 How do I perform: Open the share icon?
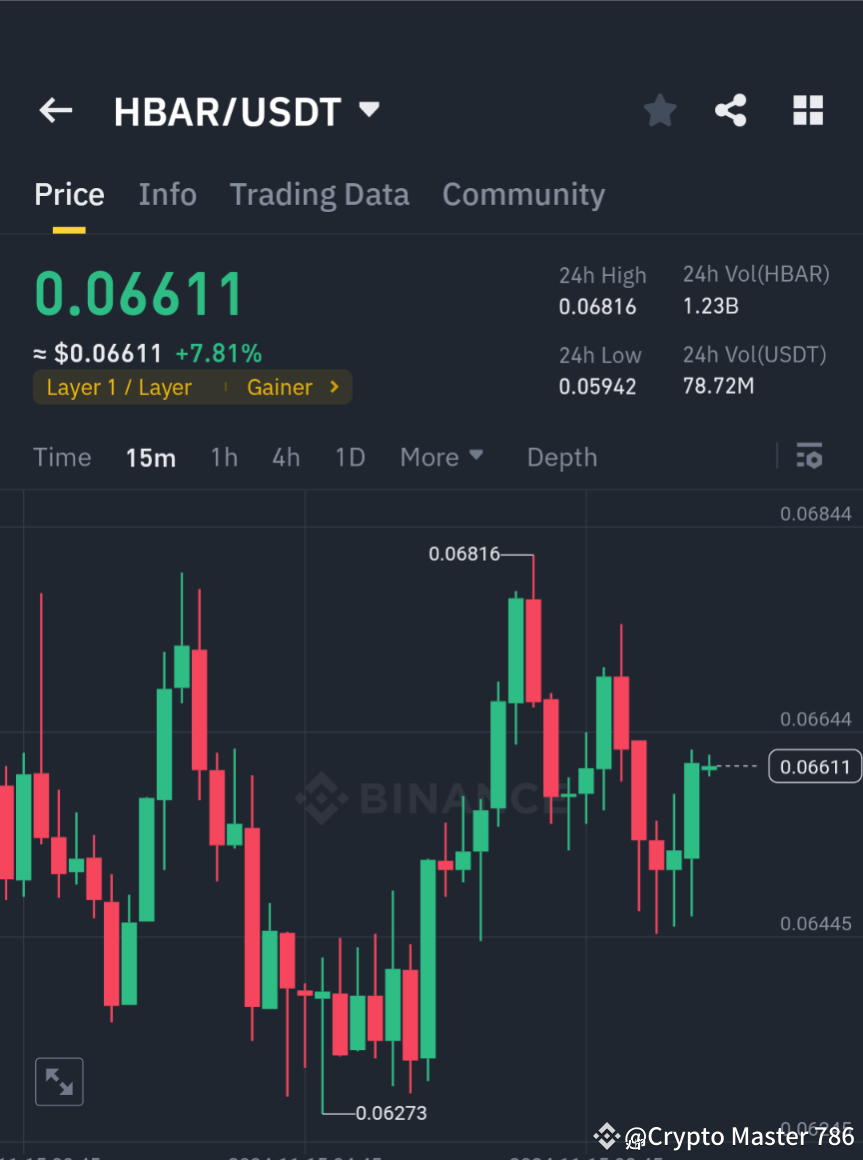(x=731, y=110)
